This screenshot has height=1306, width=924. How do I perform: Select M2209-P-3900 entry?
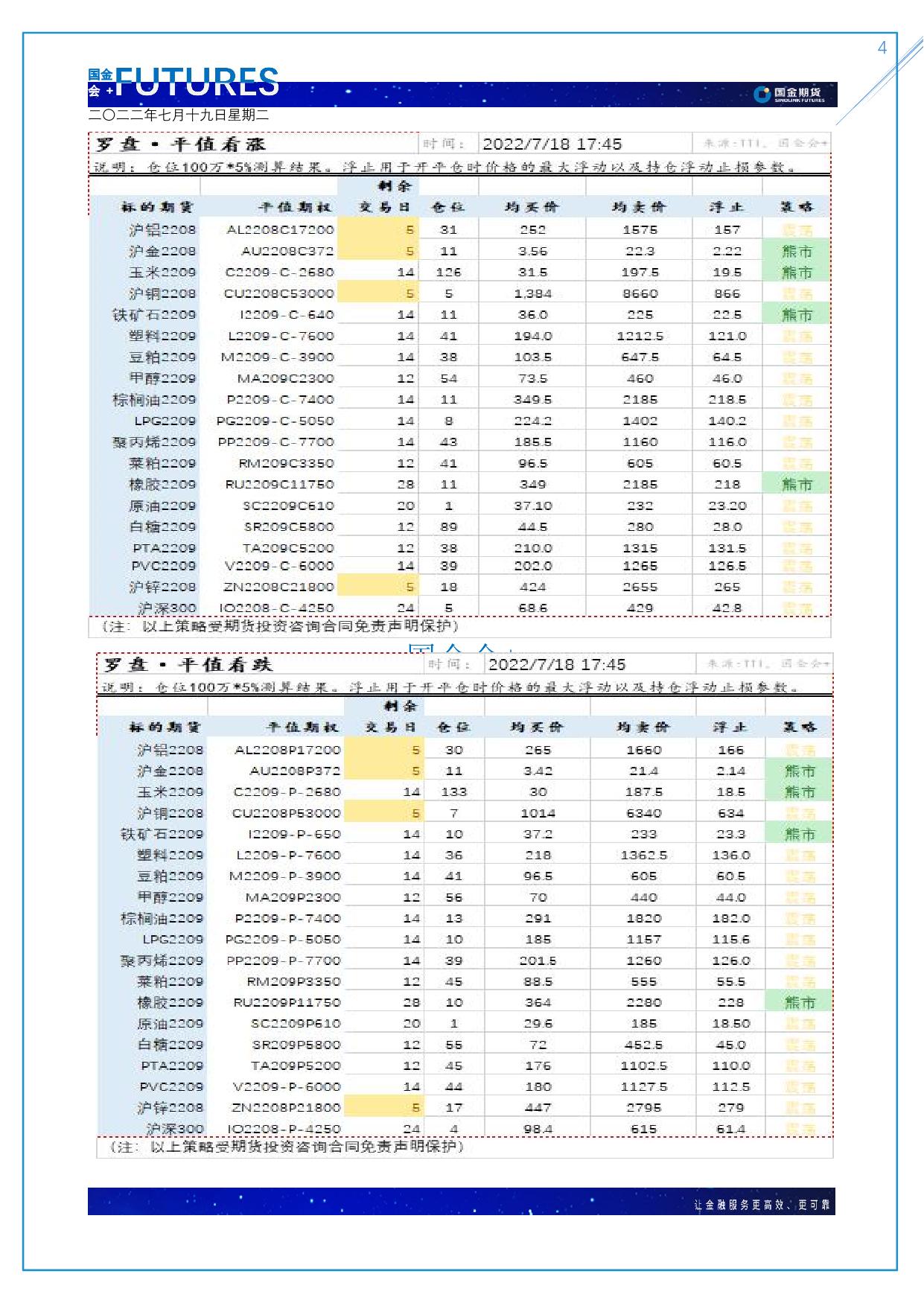pos(285,876)
